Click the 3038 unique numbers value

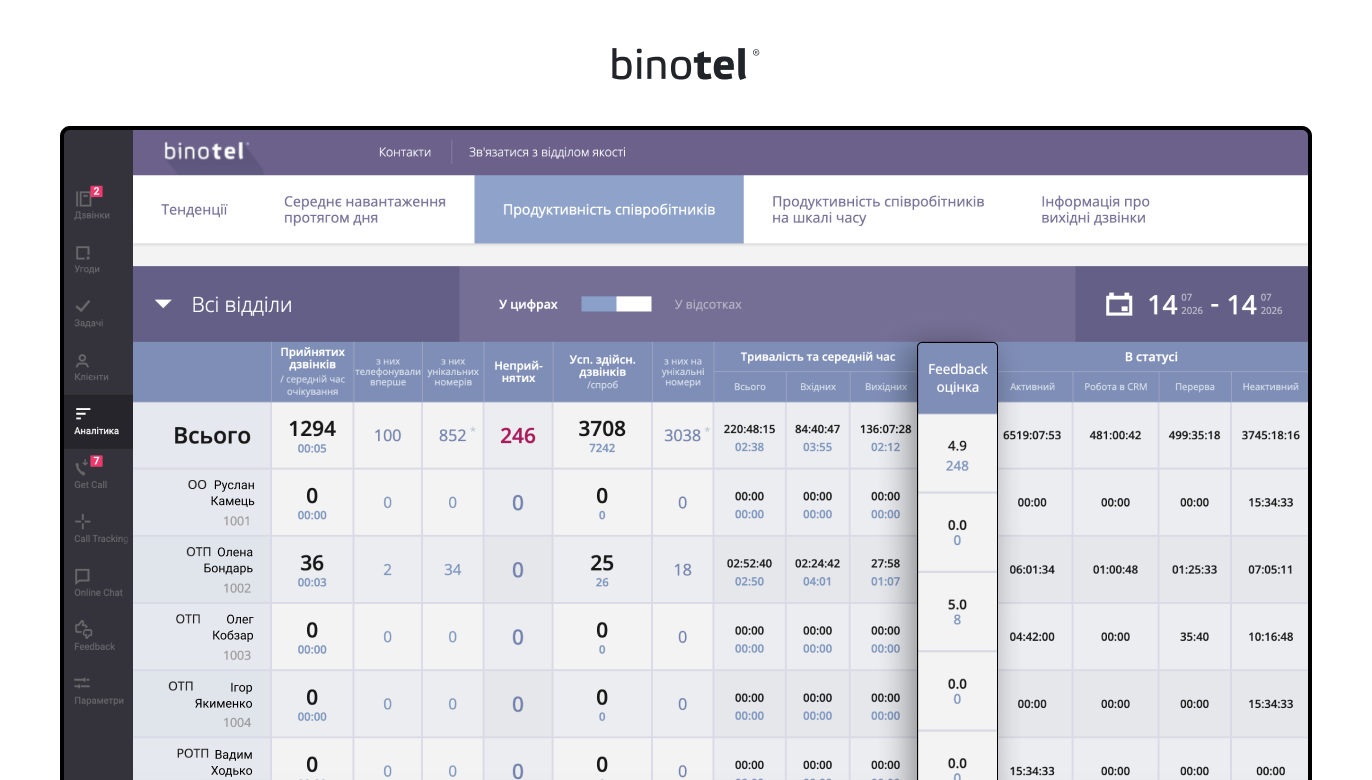coord(682,436)
